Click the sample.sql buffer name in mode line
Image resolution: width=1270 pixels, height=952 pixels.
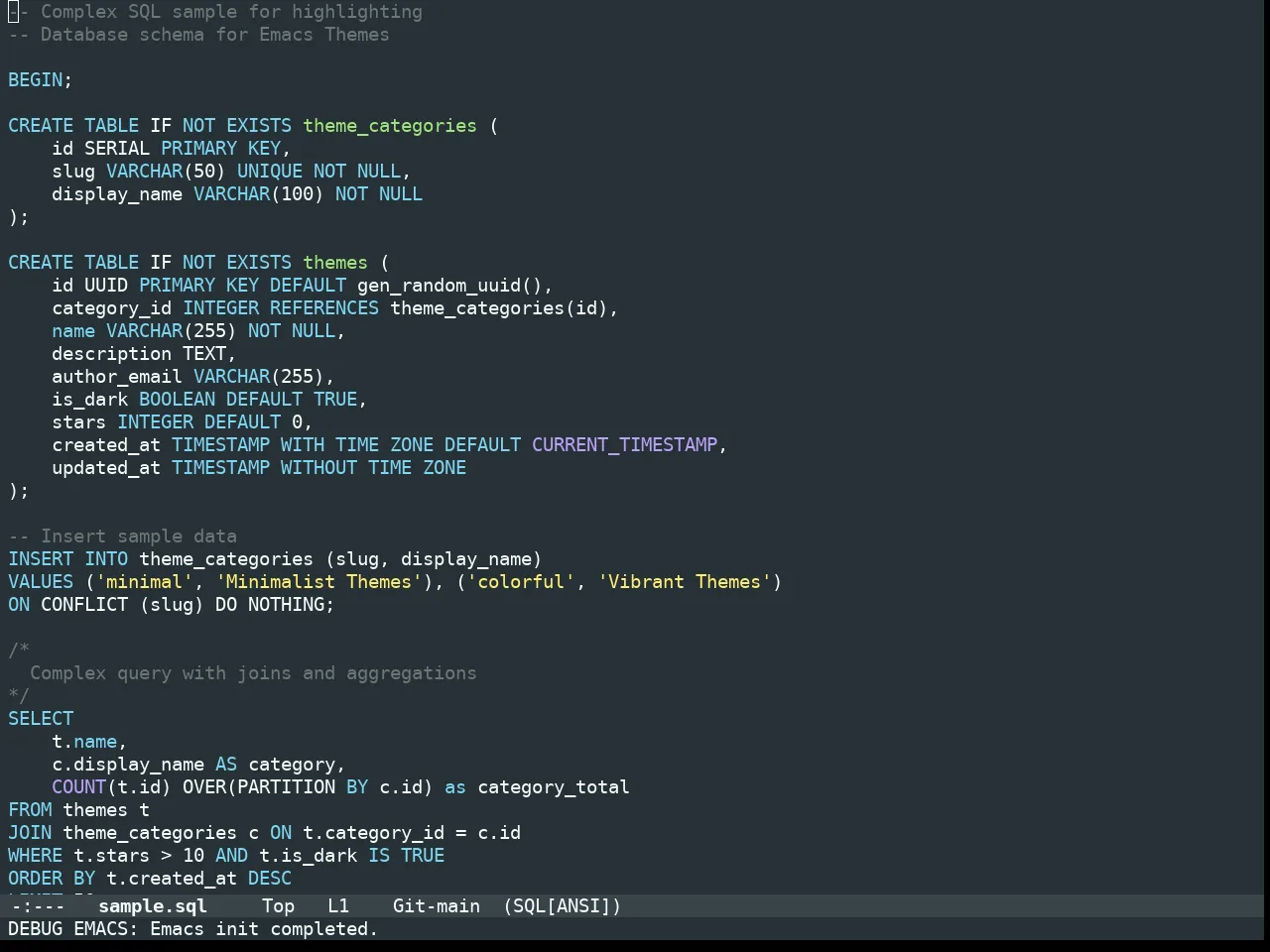[153, 906]
